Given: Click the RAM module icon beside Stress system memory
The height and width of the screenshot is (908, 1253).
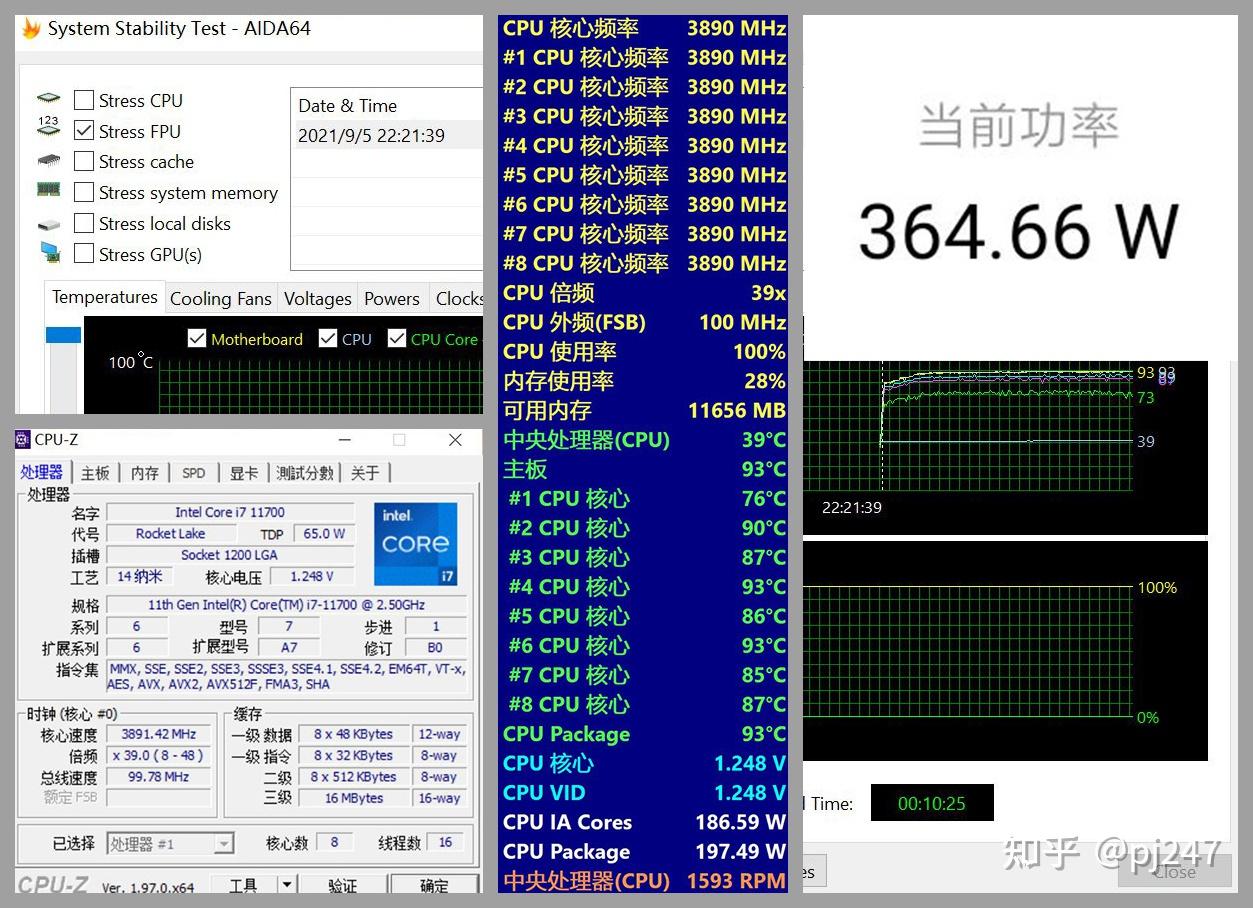Looking at the screenshot, I should click(48, 190).
